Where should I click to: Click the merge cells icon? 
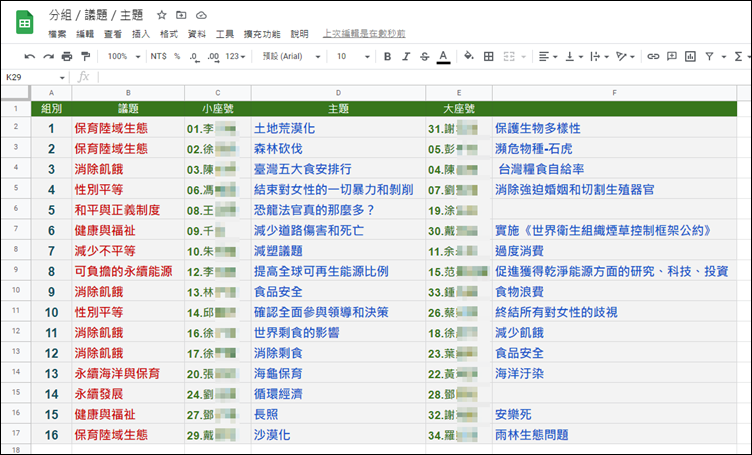pos(509,57)
